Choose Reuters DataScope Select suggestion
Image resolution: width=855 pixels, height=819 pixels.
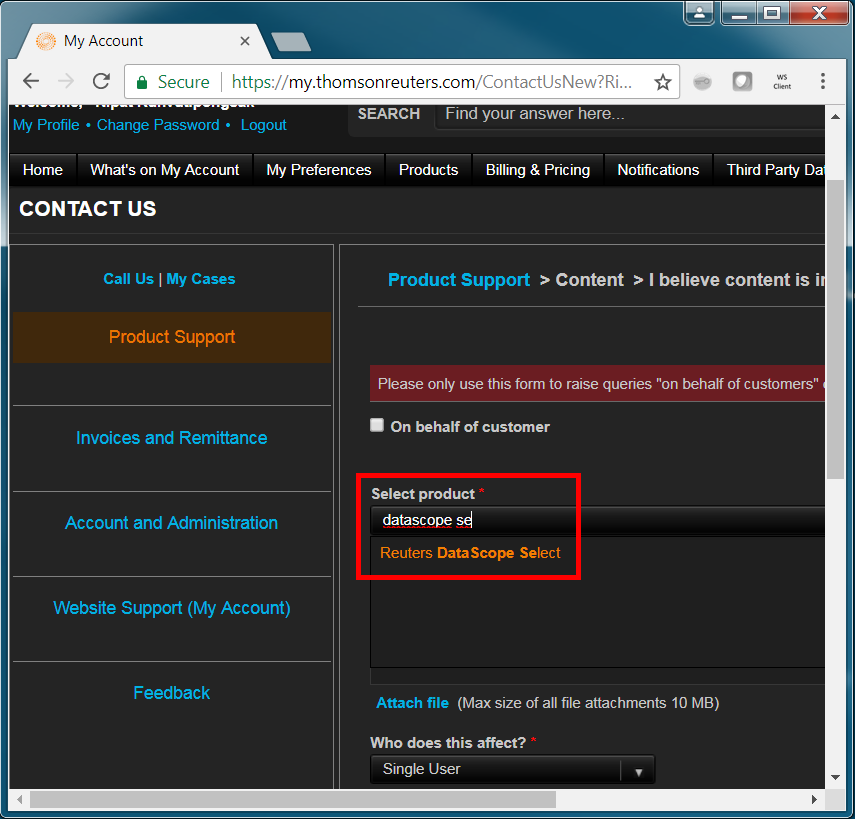pos(470,553)
